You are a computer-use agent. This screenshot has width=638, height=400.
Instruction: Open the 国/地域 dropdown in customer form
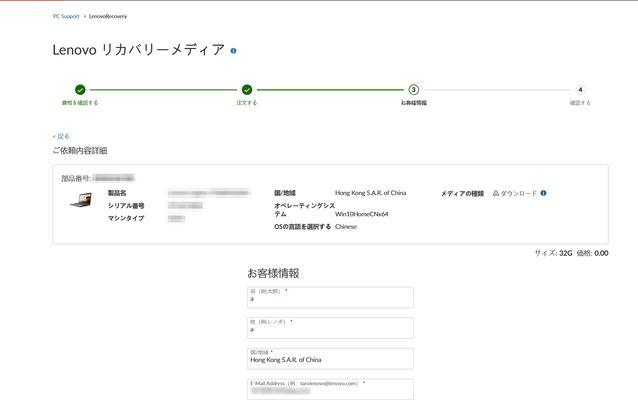(x=330, y=358)
